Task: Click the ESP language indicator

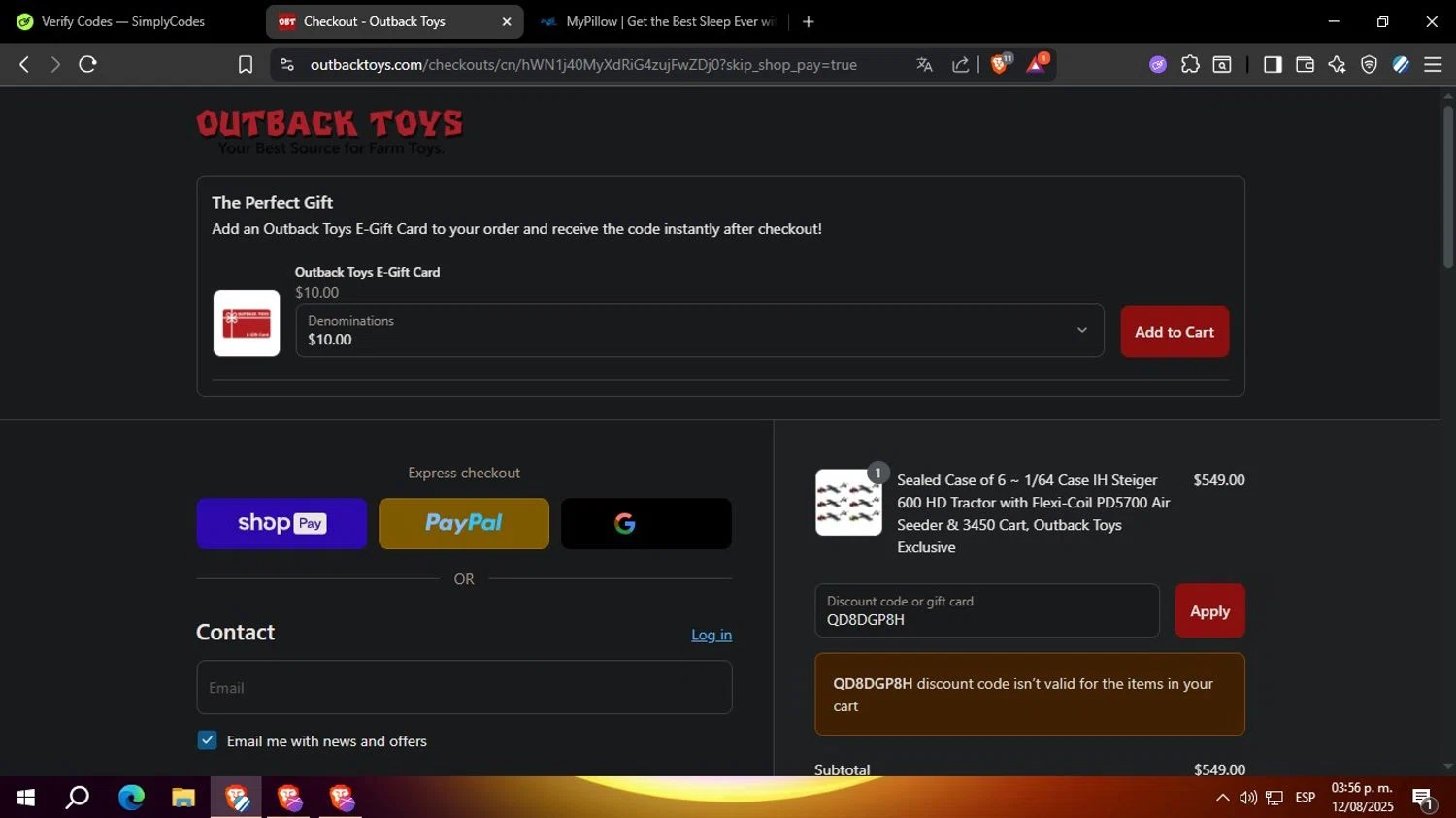Action: [1306, 798]
